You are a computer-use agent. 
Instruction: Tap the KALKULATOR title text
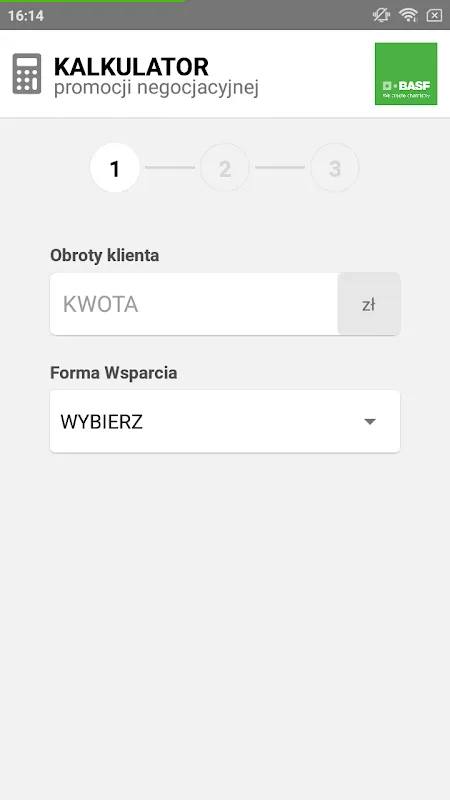point(131,67)
